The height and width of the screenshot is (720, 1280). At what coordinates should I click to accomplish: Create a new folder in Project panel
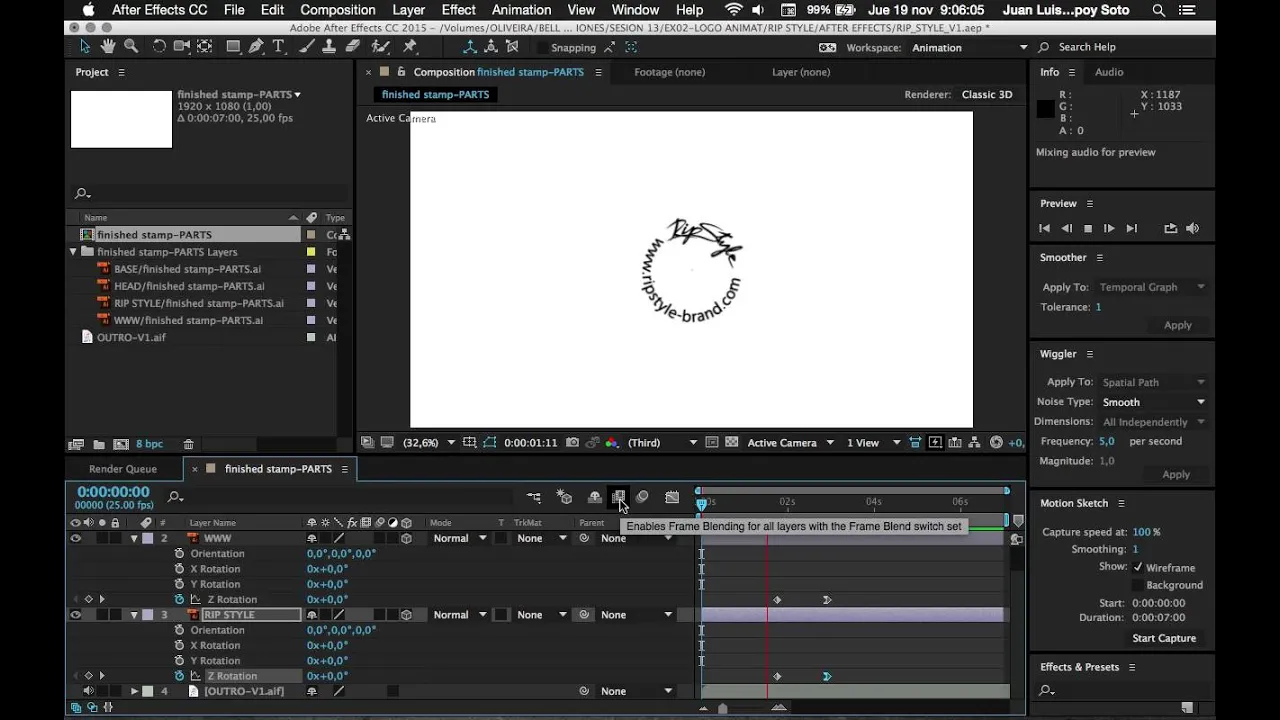click(x=98, y=444)
